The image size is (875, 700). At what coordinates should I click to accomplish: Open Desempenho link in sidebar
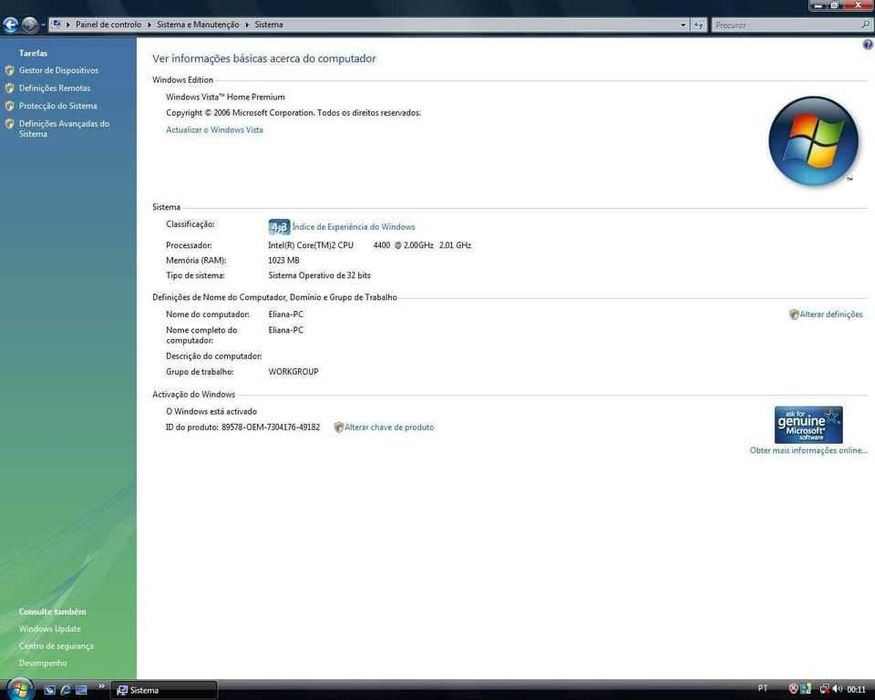click(43, 663)
